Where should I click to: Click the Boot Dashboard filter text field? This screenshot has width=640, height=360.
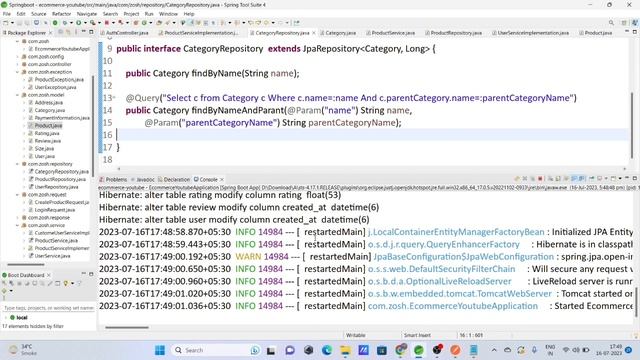pyautogui.click(x=48, y=308)
